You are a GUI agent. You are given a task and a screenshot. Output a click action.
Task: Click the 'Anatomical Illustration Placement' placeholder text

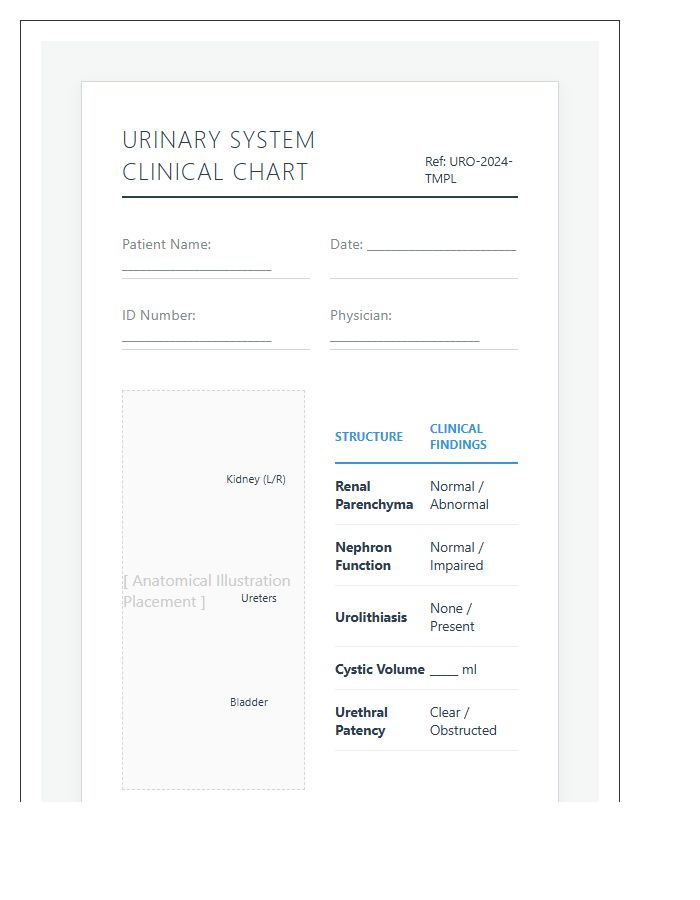207,591
